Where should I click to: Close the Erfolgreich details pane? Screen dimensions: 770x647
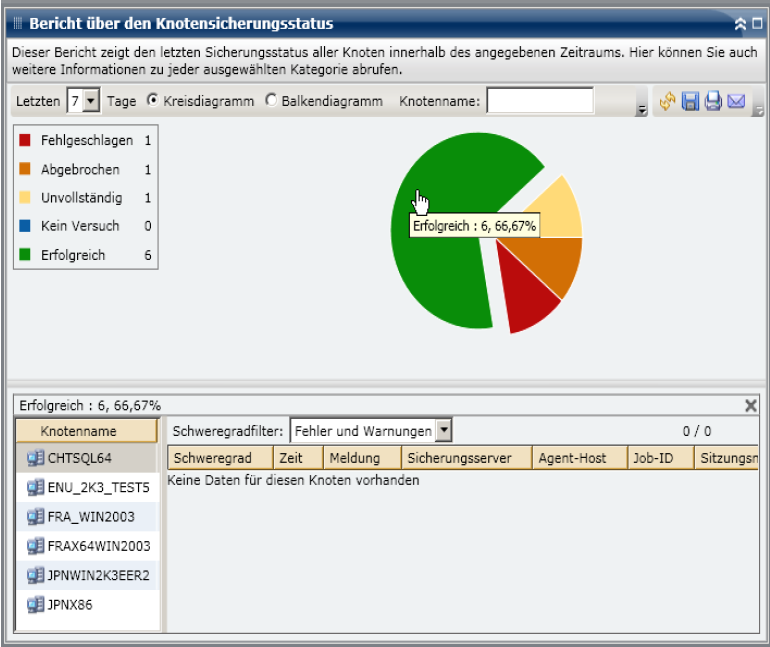tap(751, 405)
